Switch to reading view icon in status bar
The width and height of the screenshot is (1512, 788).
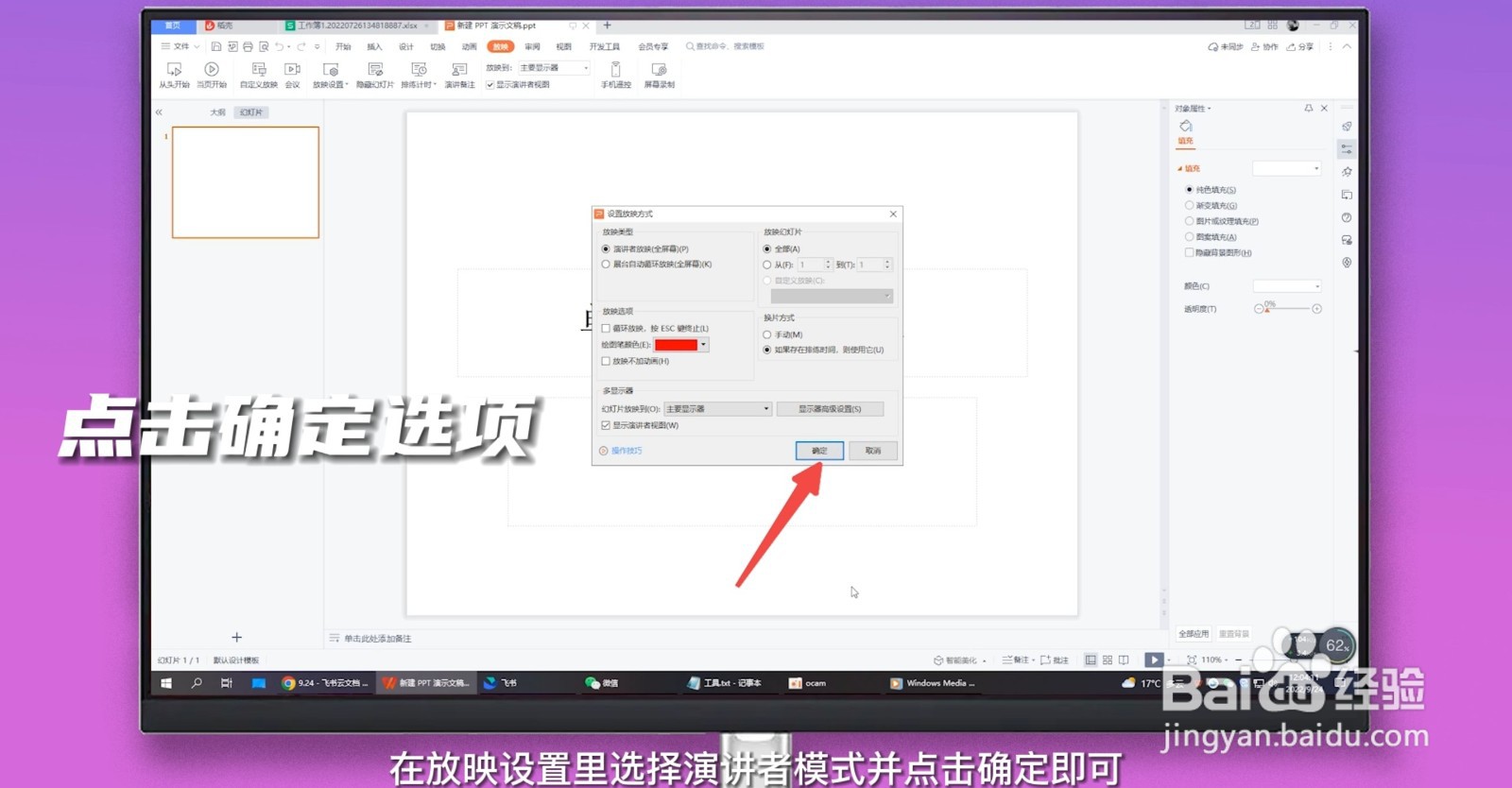pyautogui.click(x=1124, y=660)
